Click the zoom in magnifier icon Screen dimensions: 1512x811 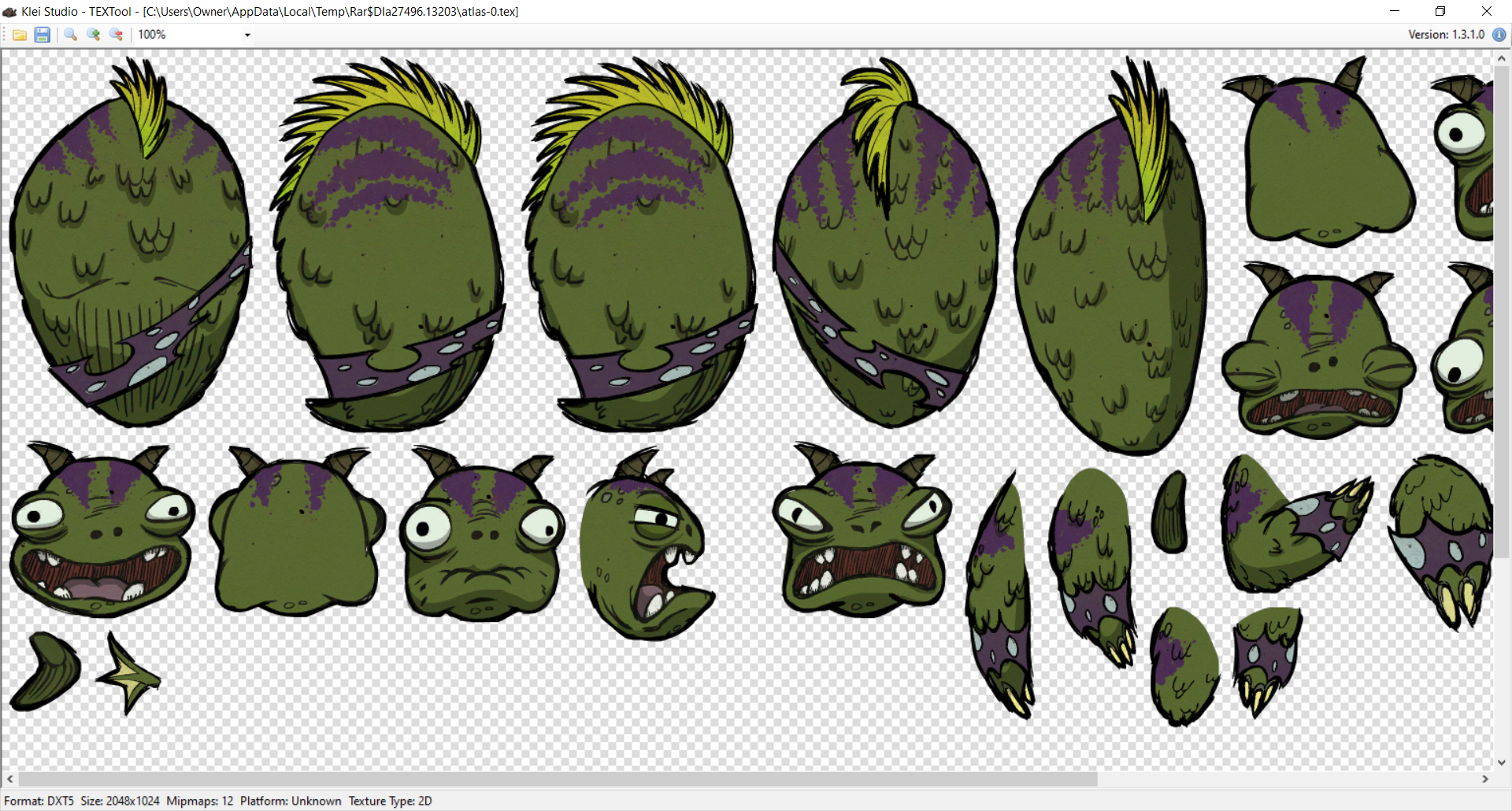[x=93, y=35]
